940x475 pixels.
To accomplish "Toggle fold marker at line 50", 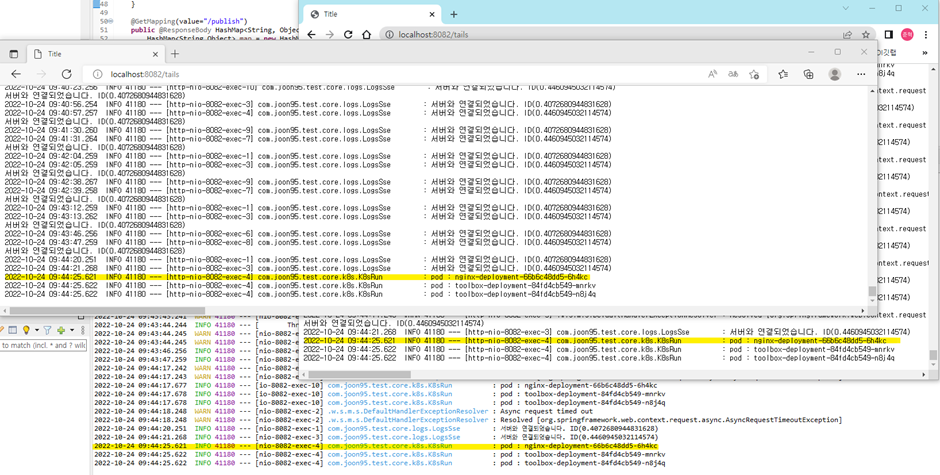I will coord(111,21).
